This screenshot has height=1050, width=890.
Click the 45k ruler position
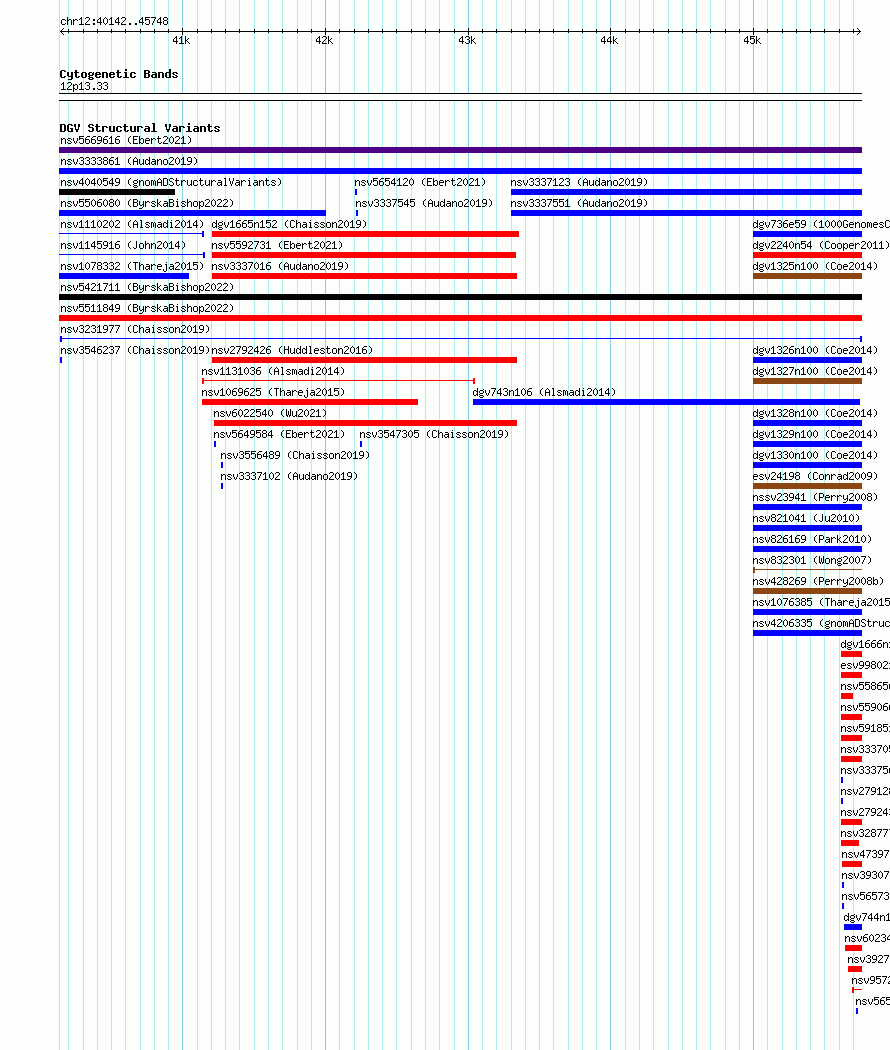click(752, 40)
